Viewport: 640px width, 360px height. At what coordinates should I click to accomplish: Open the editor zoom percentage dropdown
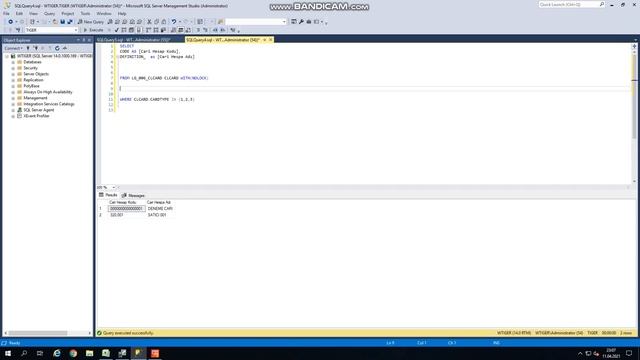(x=113, y=187)
